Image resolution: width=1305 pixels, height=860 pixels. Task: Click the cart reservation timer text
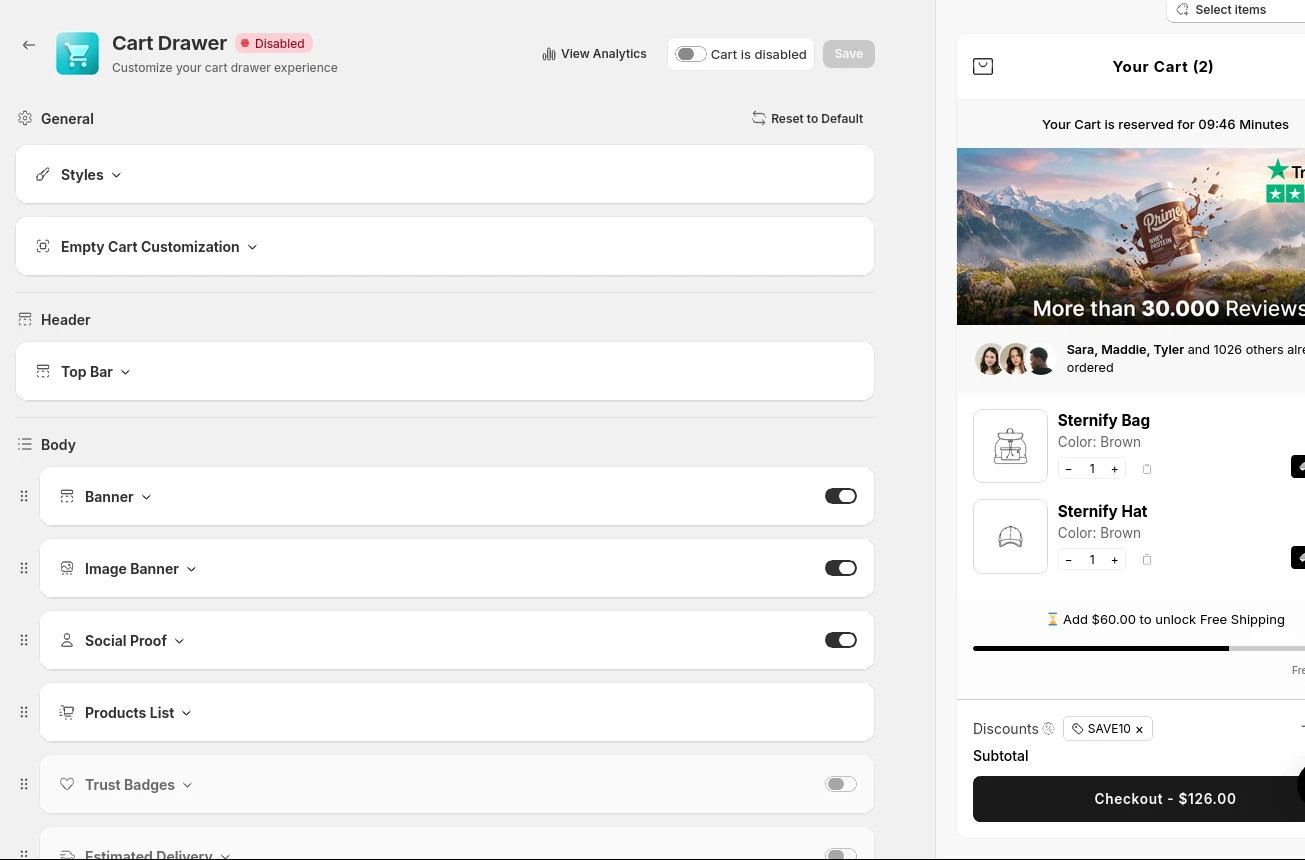(1165, 125)
